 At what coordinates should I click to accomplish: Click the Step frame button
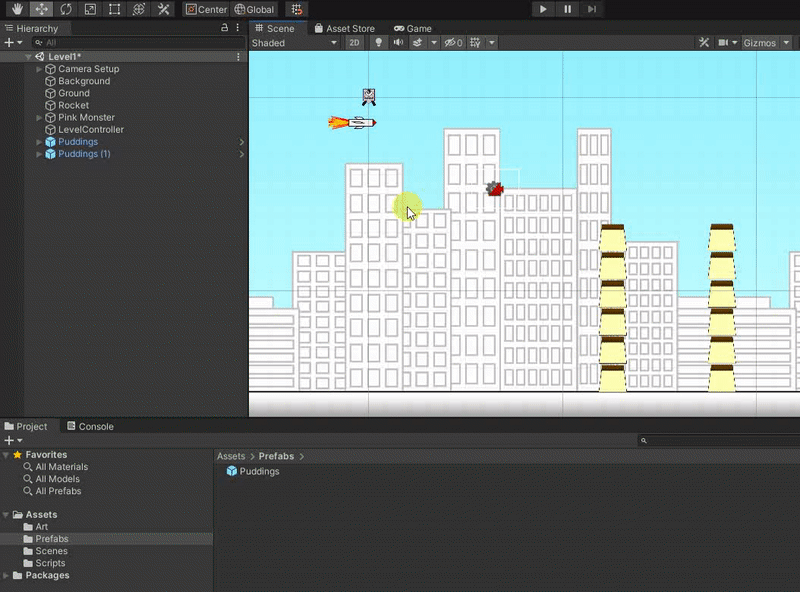pyautogui.click(x=593, y=9)
